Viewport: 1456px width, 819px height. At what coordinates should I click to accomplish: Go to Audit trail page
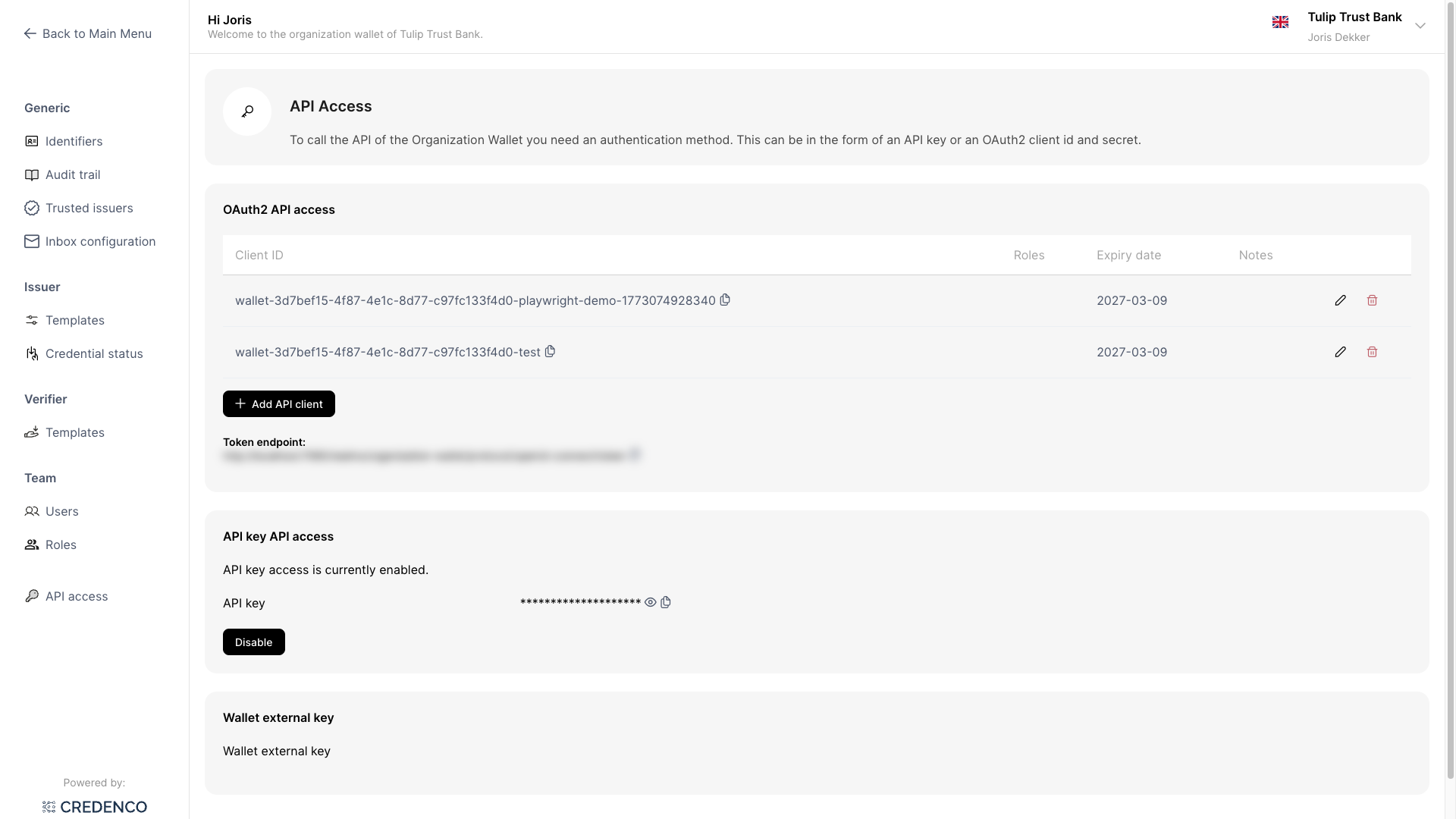click(x=73, y=174)
